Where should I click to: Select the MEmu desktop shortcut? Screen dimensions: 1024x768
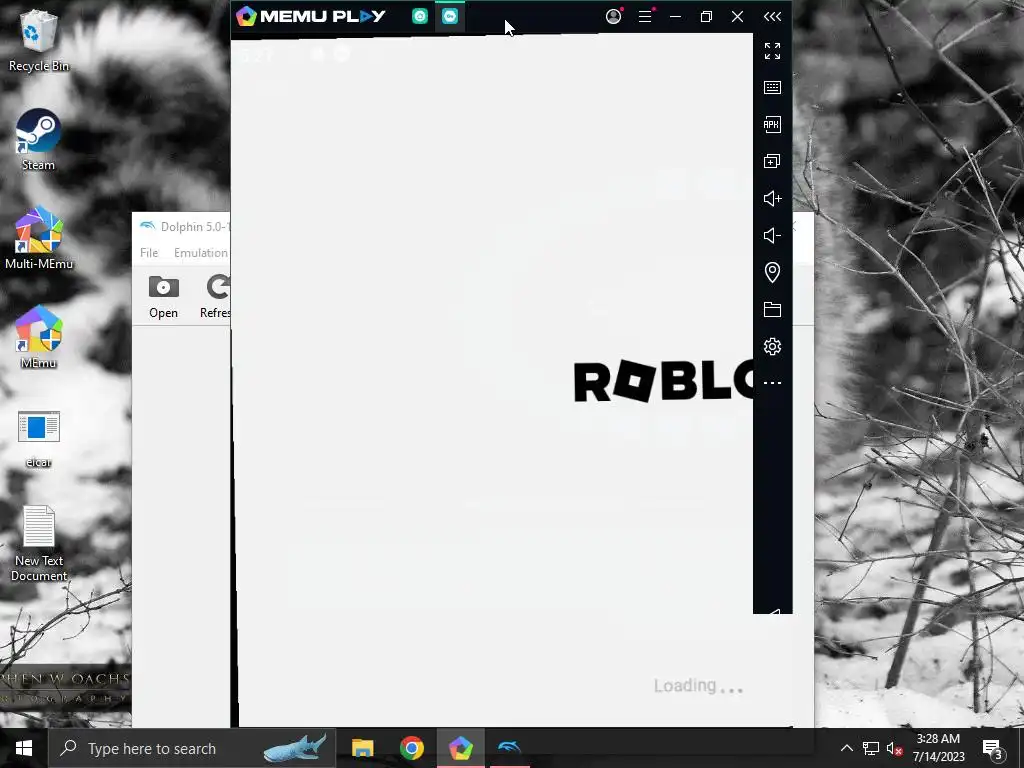pos(39,338)
